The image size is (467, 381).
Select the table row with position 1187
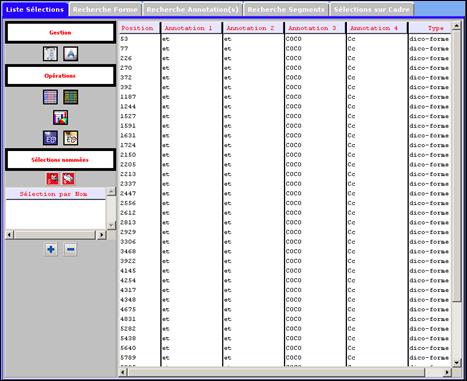[285, 97]
